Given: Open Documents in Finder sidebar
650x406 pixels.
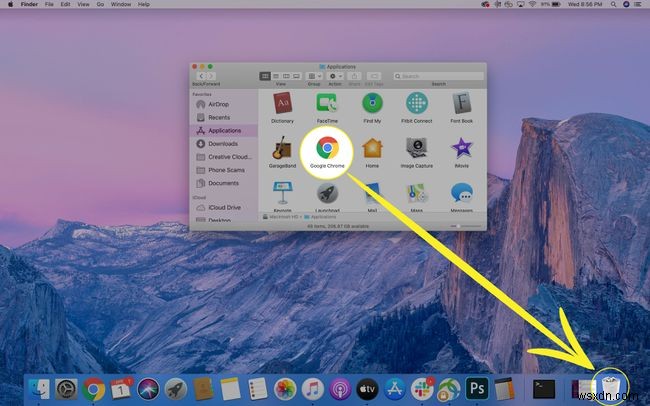Looking at the screenshot, I should (x=223, y=183).
